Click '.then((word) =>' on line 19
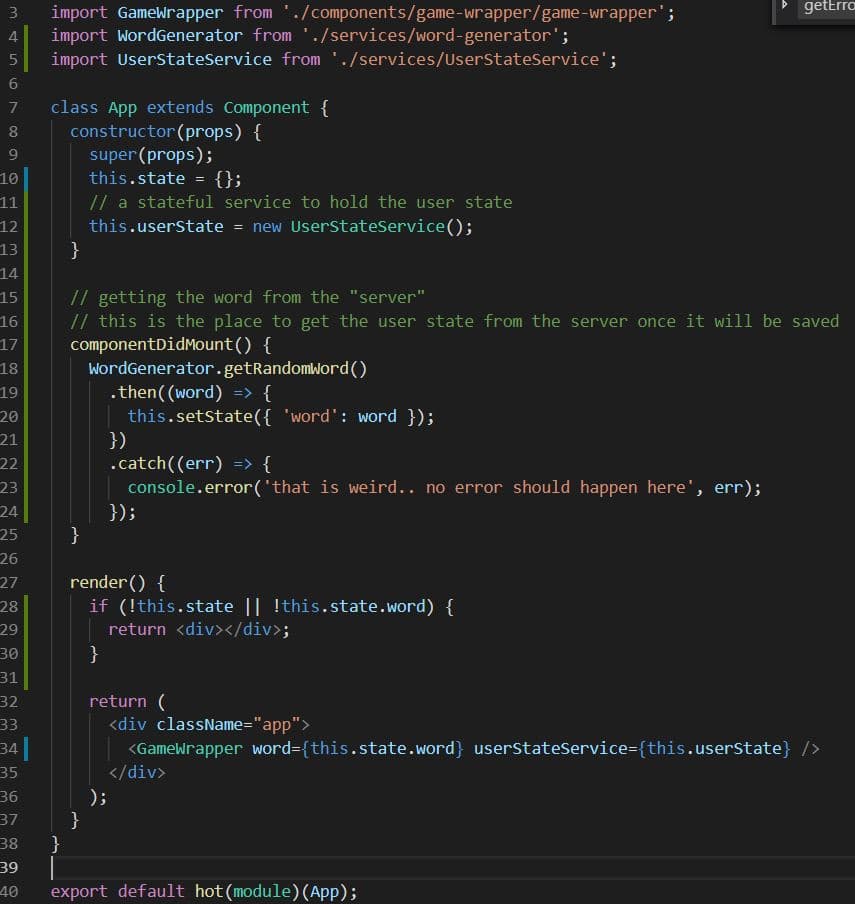The image size is (855, 904). 180,393
